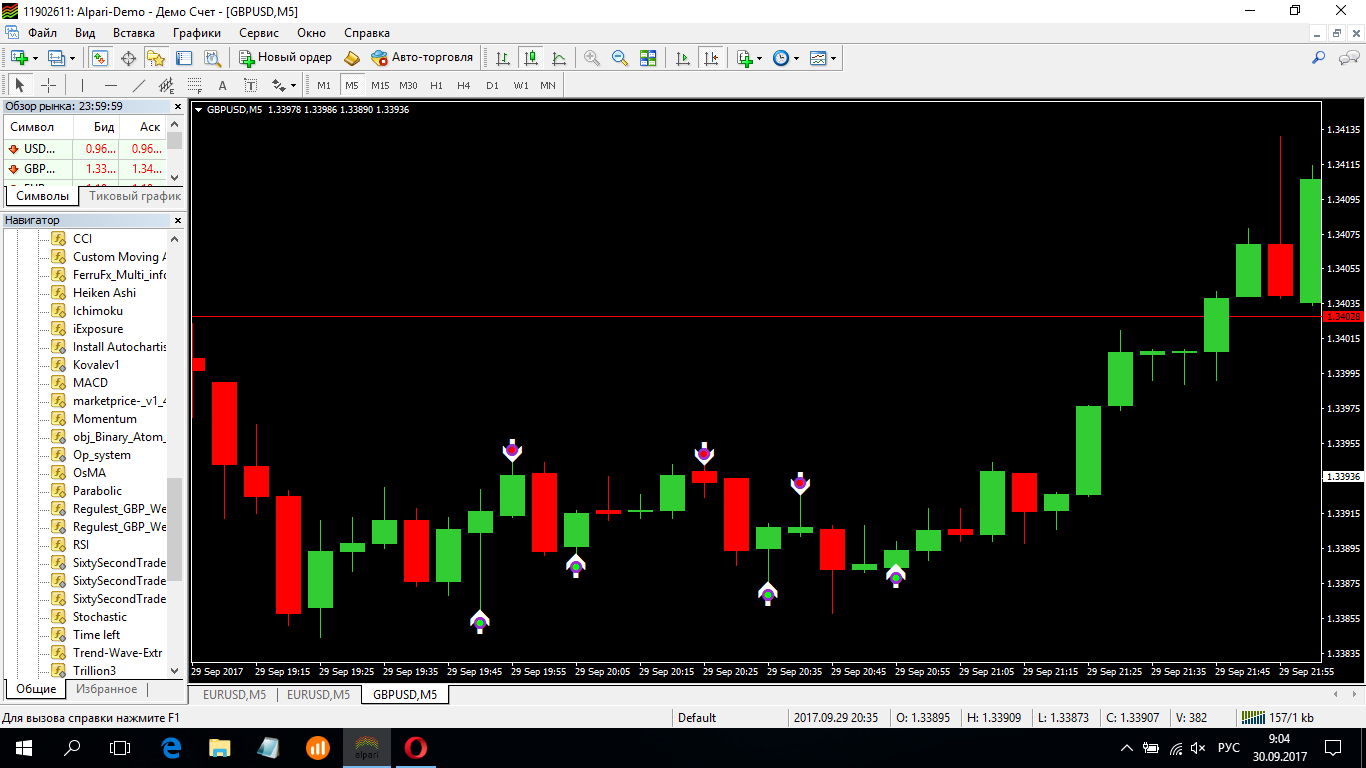Click the Navigator vertical scrollbar thumb
The width and height of the screenshot is (1366, 768).
pos(175,528)
